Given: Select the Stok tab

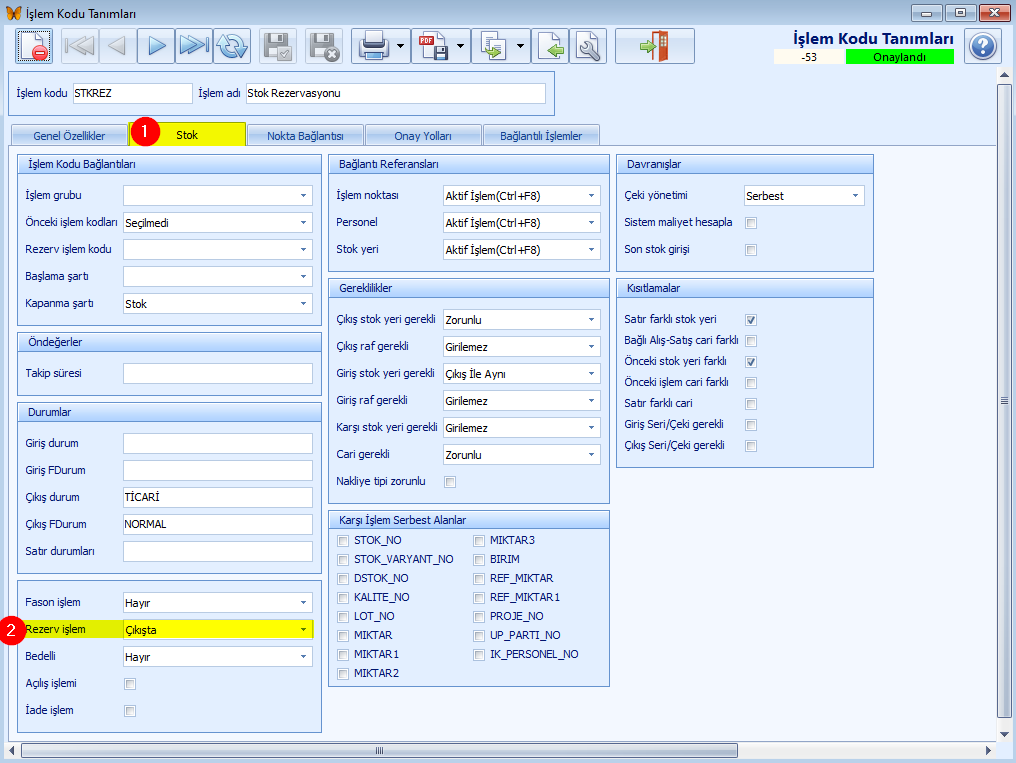Looking at the screenshot, I should point(187,135).
